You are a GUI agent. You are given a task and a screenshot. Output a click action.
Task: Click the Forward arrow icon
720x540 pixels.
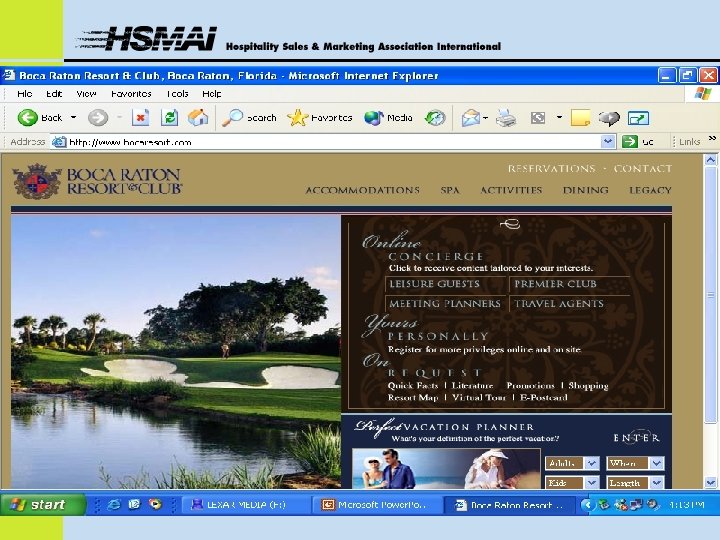[x=98, y=118]
